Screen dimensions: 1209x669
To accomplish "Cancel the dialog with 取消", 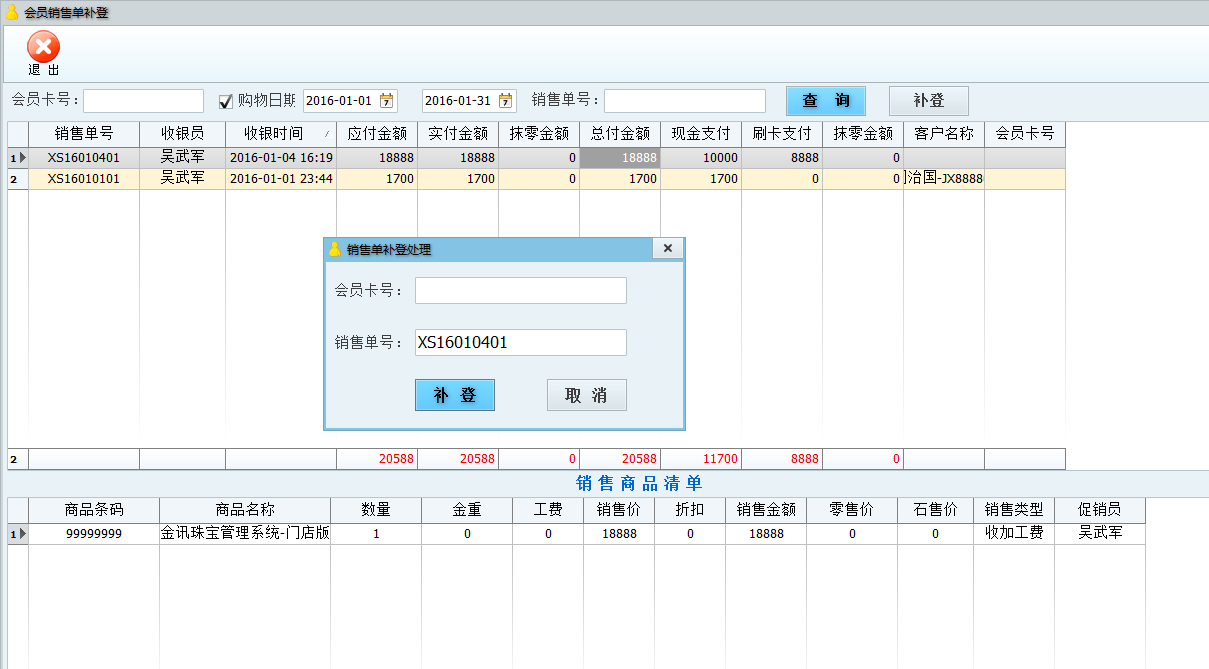I will (586, 395).
